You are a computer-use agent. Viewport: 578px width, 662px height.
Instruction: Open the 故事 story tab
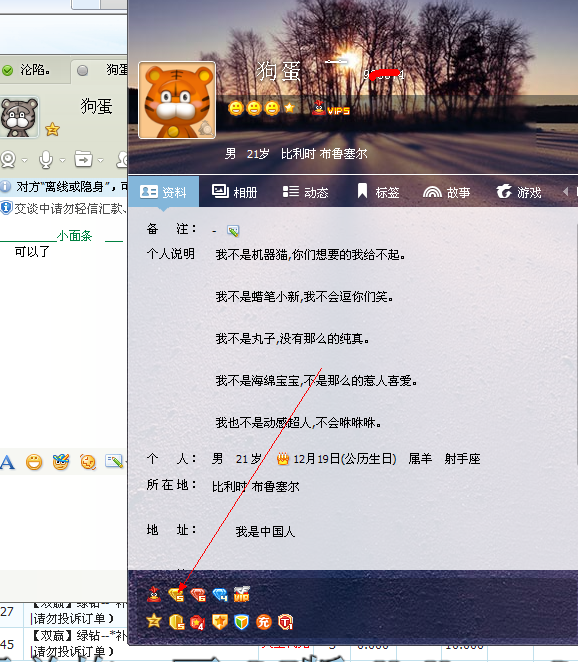click(x=447, y=193)
